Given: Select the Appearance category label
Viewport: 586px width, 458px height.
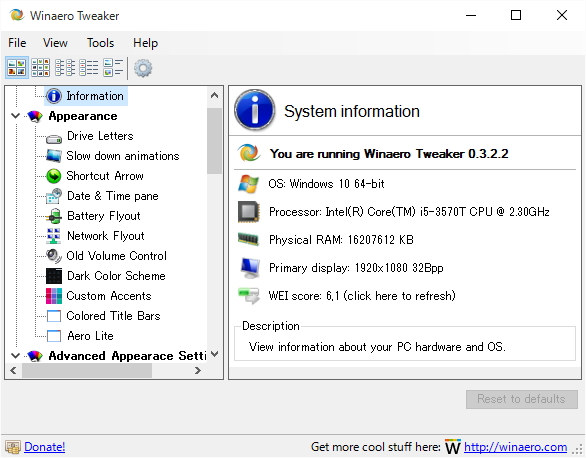Looking at the screenshot, I should [x=83, y=116].
